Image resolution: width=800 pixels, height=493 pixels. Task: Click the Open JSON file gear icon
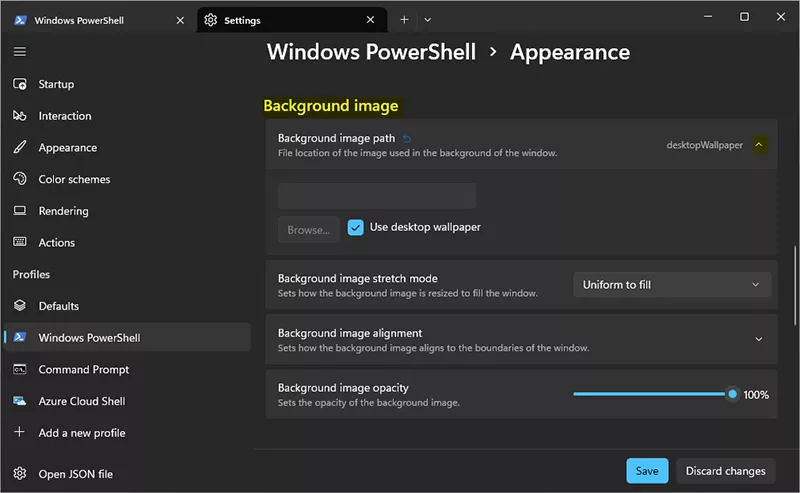click(x=19, y=474)
